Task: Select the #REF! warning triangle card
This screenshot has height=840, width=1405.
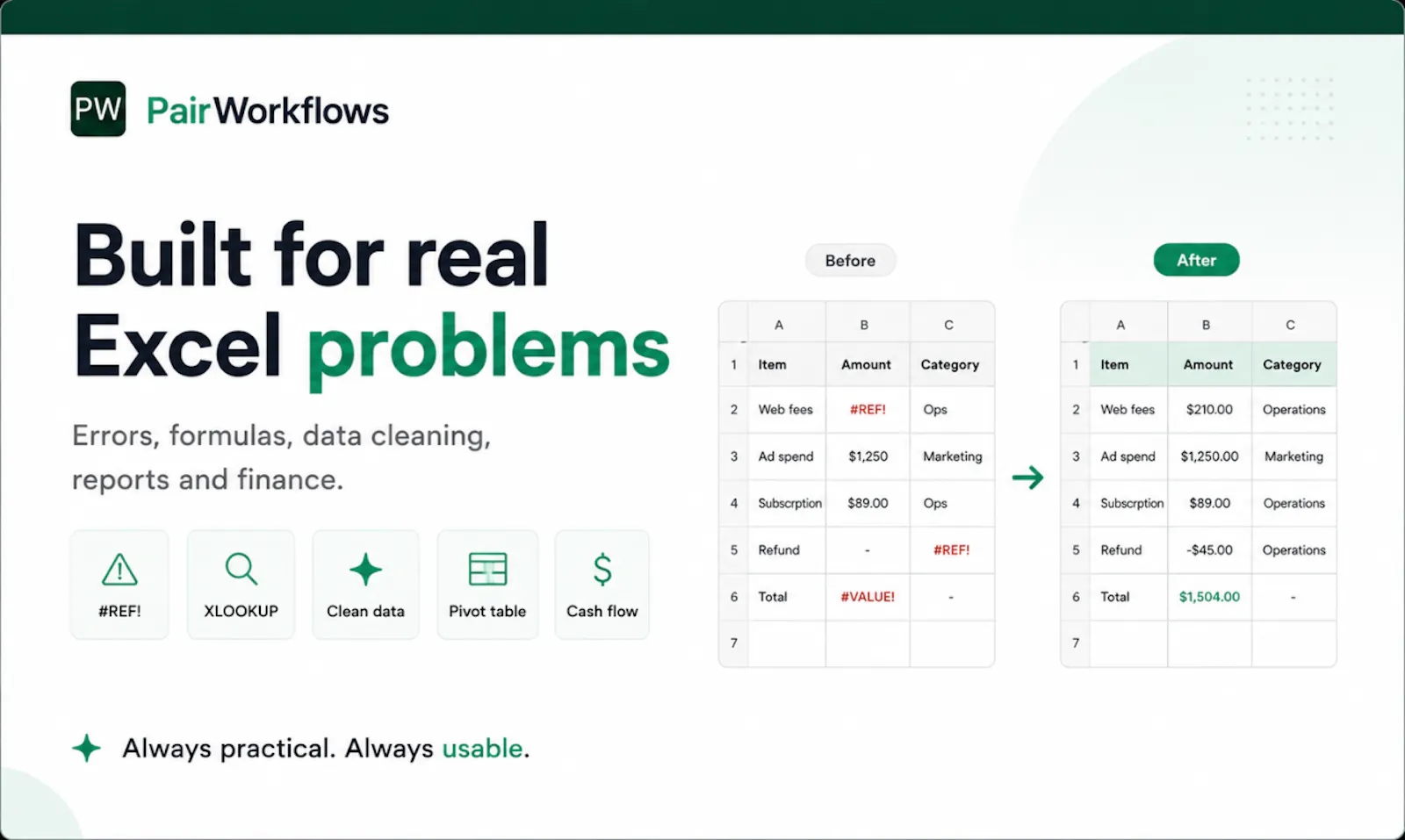Action: point(119,585)
